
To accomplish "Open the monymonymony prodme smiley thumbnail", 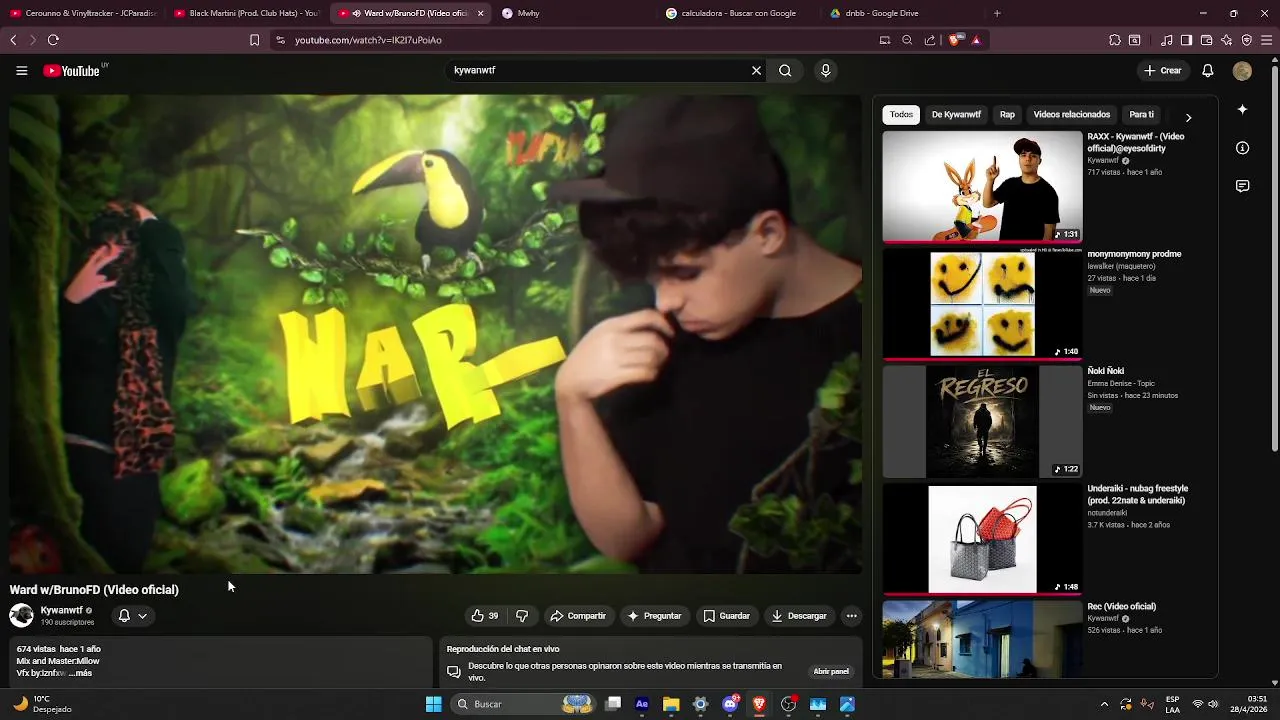I will pos(982,304).
